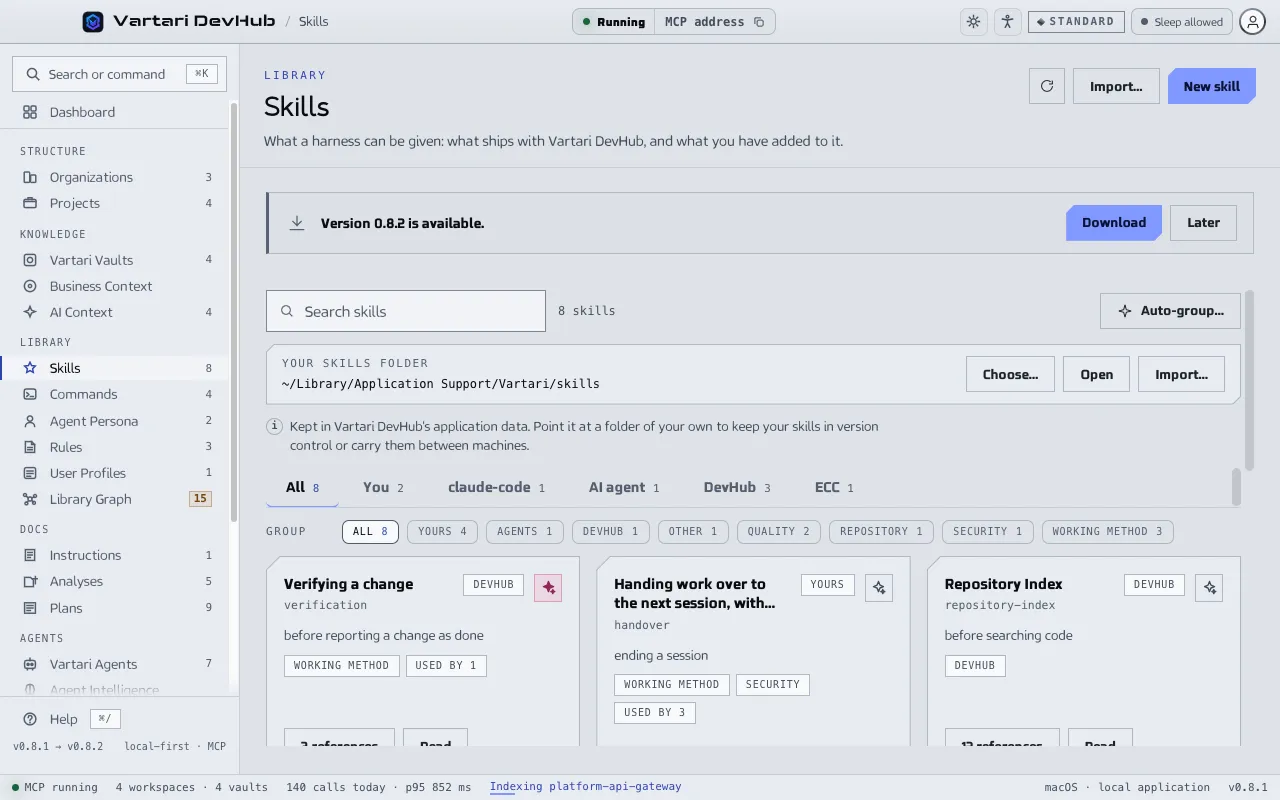Click the Vartari DevHub logo icon
1280x800 pixels.
[x=93, y=21]
